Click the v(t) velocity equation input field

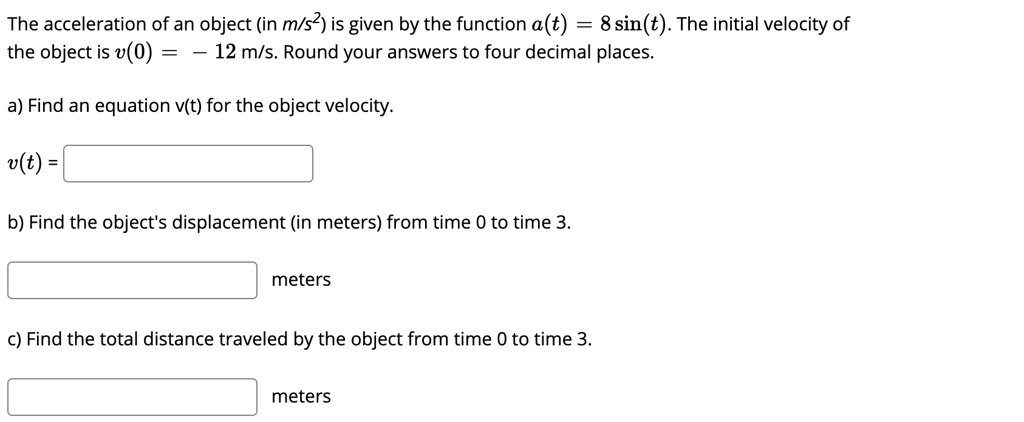188,164
